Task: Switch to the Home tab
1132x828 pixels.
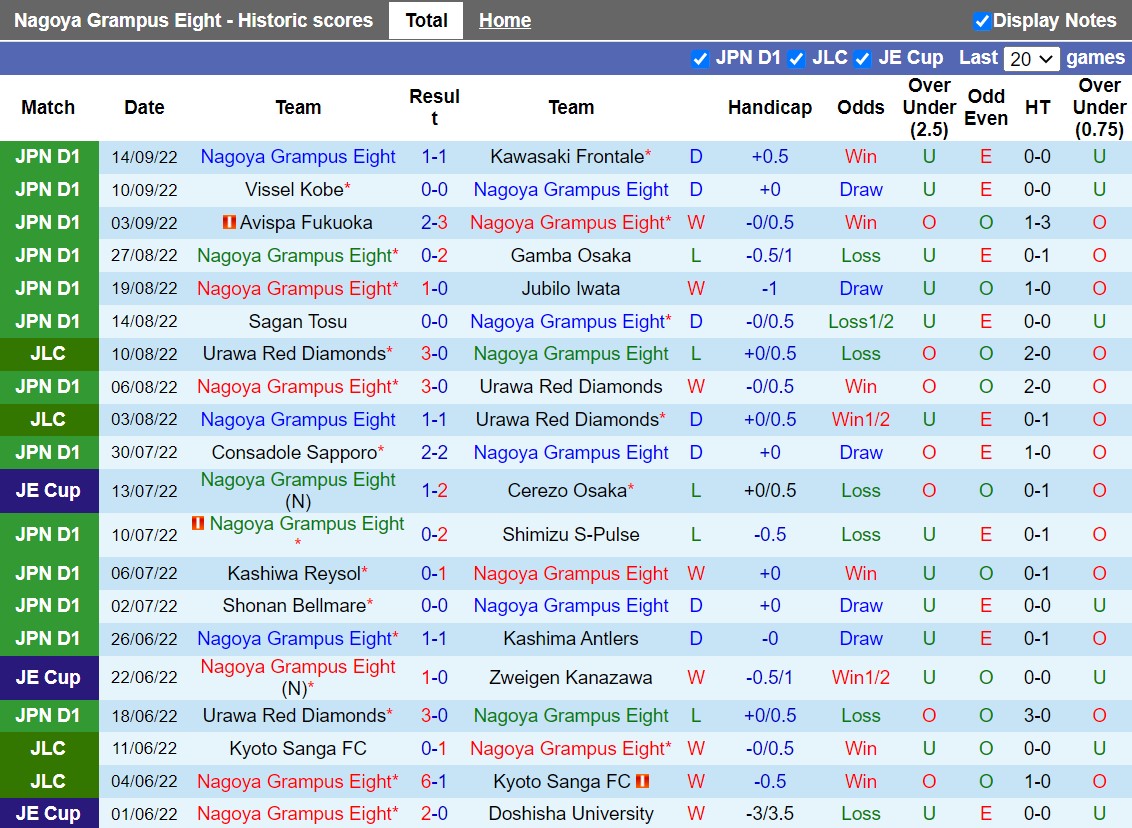Action: [505, 20]
